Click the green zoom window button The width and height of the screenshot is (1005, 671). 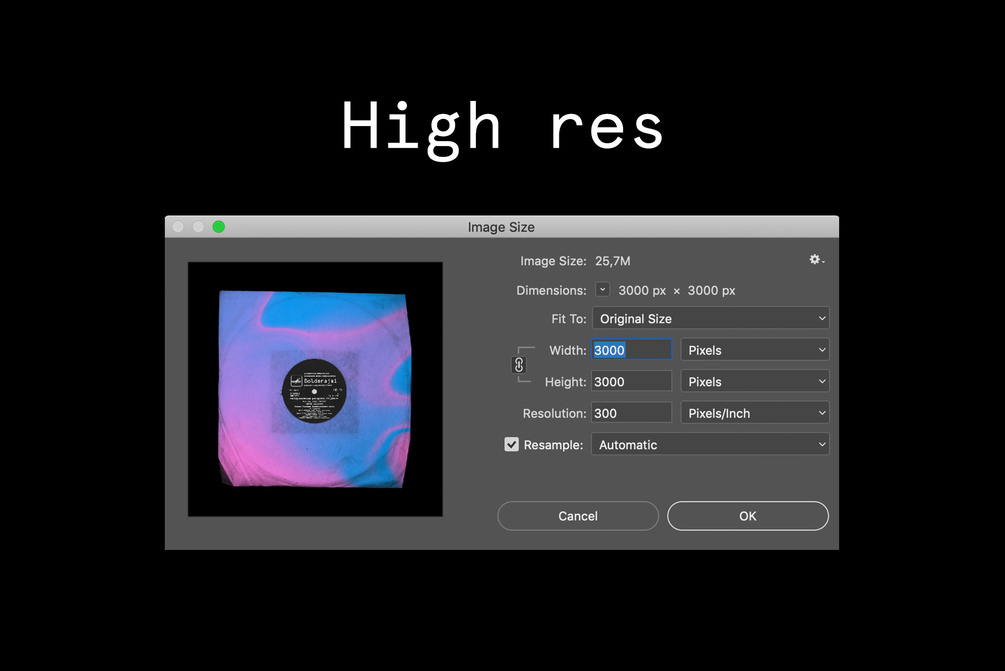[x=219, y=227]
